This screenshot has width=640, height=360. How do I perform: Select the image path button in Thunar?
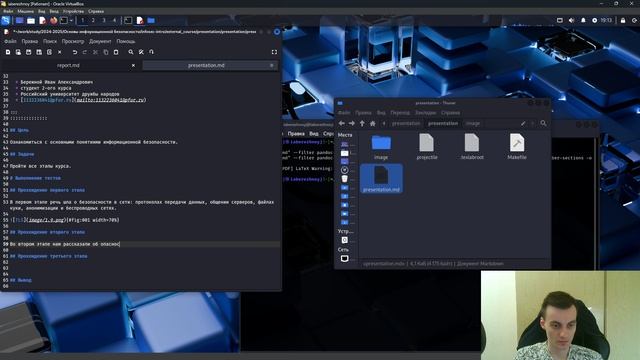click(473, 123)
